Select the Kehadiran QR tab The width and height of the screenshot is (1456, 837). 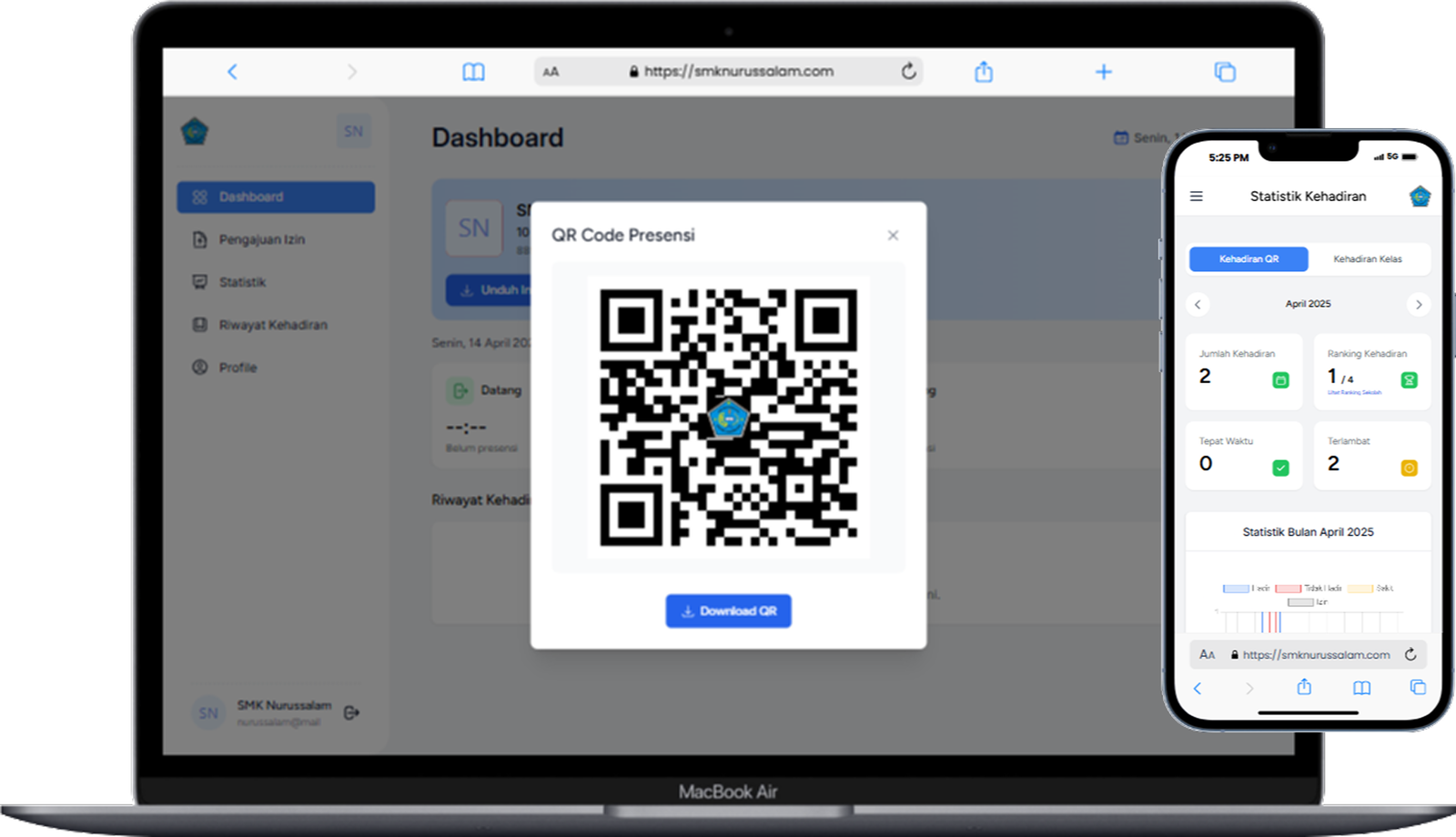coord(1249,259)
